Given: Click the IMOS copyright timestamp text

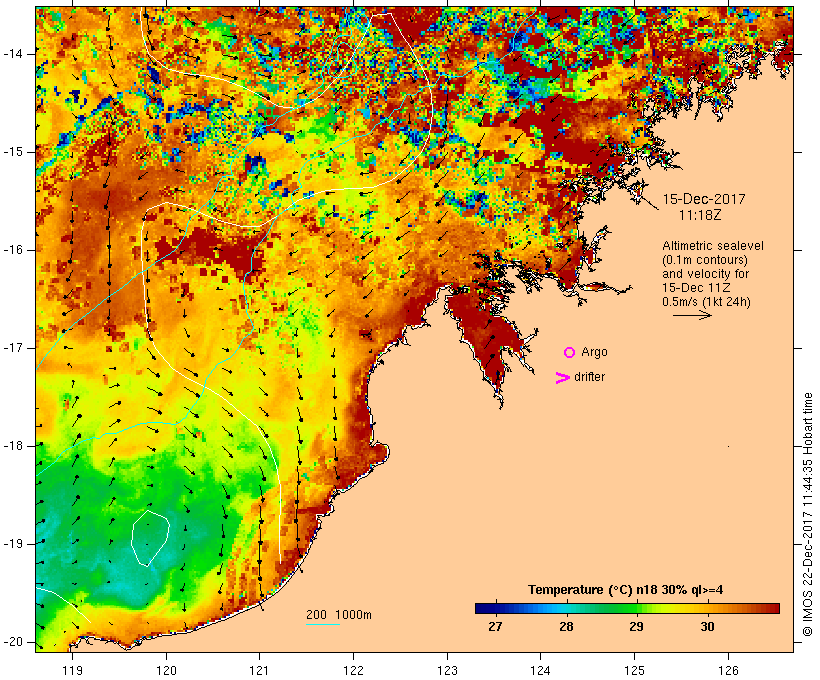Looking at the screenshot, I should (808, 514).
